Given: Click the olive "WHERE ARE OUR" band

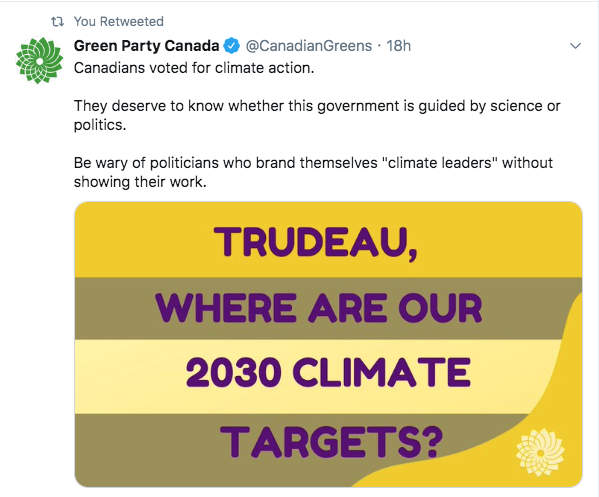Looking at the screenshot, I should point(319,308).
